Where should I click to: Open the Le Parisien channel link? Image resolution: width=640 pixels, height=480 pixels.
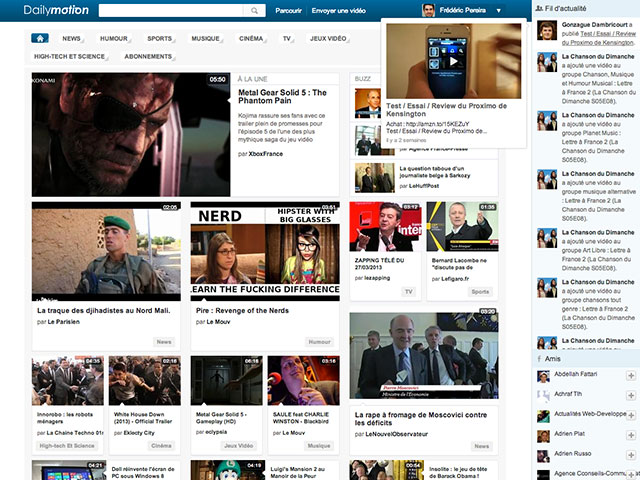tap(64, 322)
